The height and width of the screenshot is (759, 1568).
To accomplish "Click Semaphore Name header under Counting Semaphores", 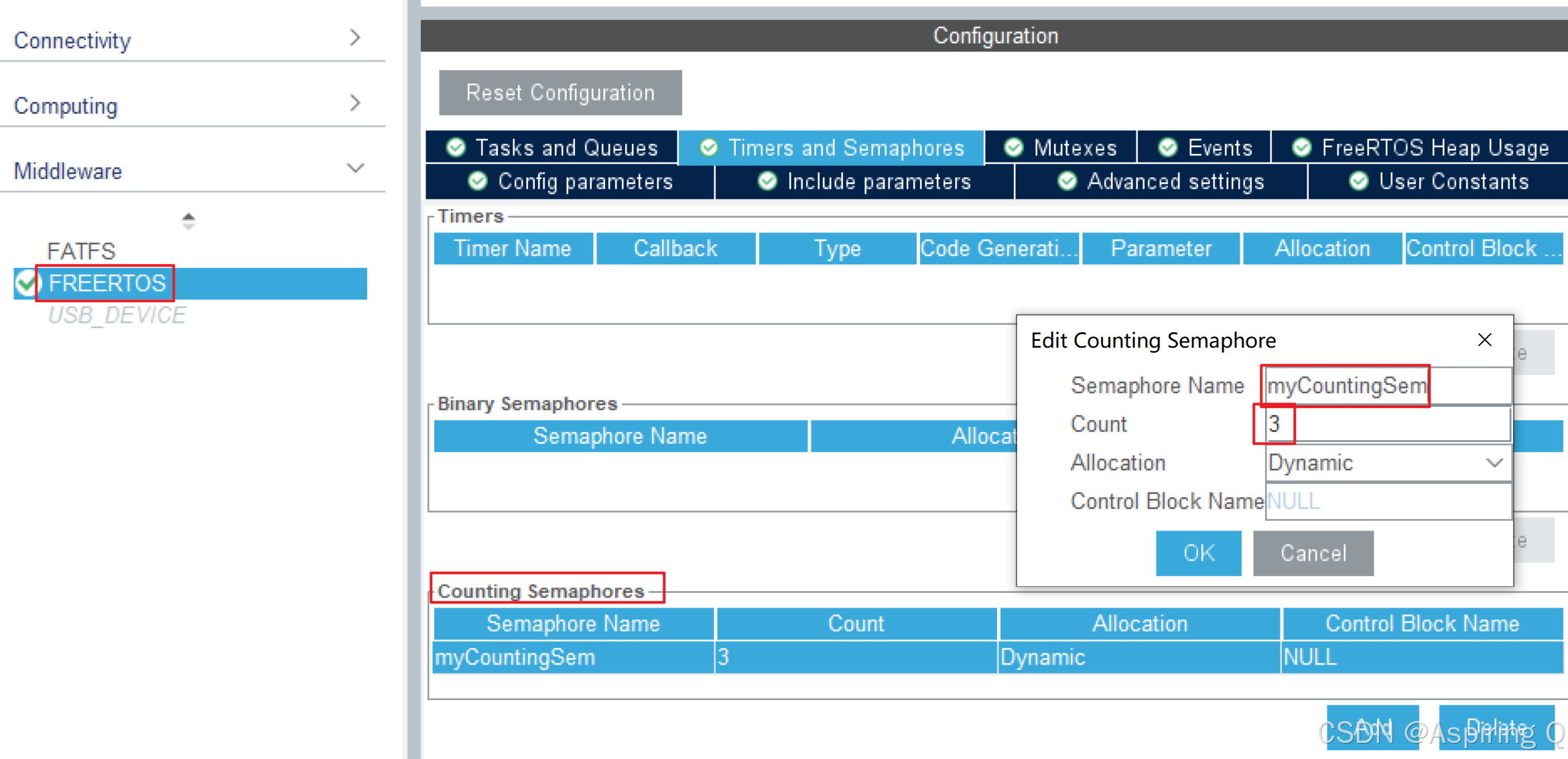I will [574, 624].
